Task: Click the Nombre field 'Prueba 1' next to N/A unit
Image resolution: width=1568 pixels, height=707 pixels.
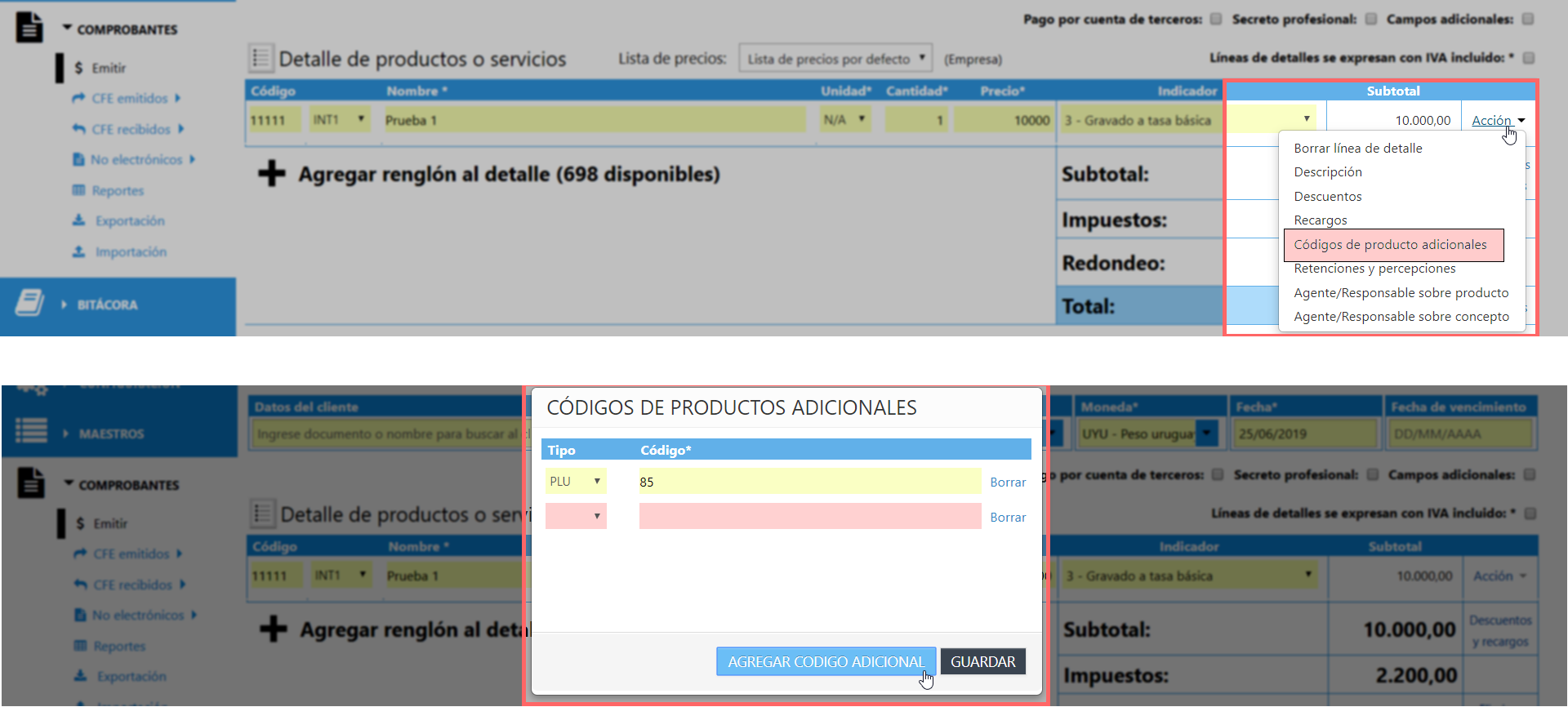Action: [594, 120]
